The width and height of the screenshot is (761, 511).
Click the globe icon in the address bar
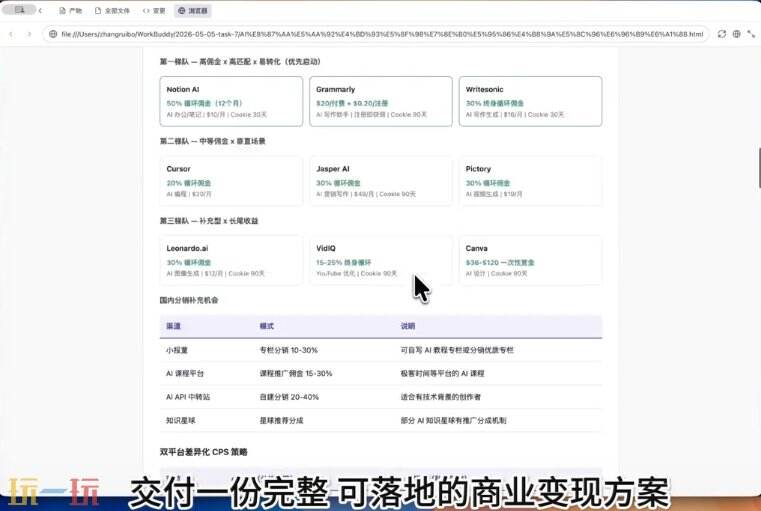tap(53, 34)
